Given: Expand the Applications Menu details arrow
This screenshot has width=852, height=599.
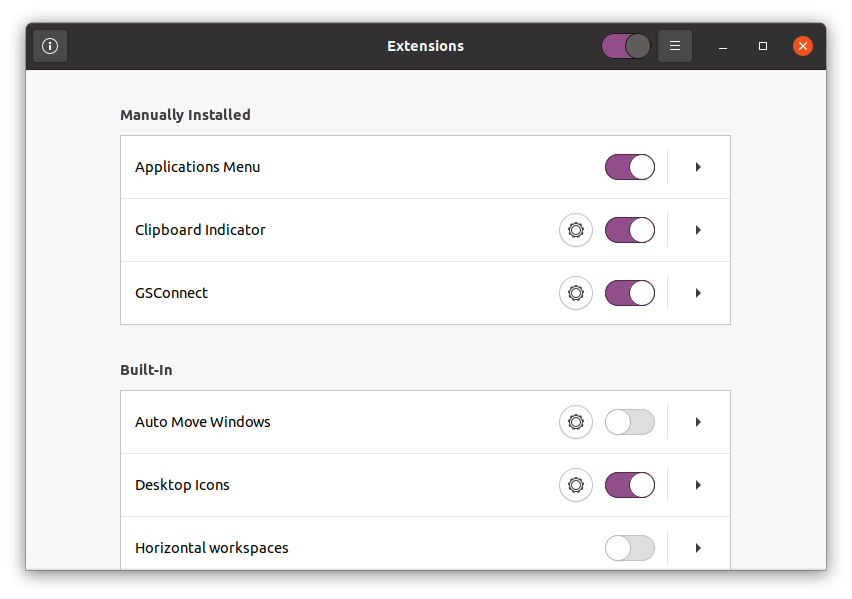Looking at the screenshot, I should click(x=698, y=167).
